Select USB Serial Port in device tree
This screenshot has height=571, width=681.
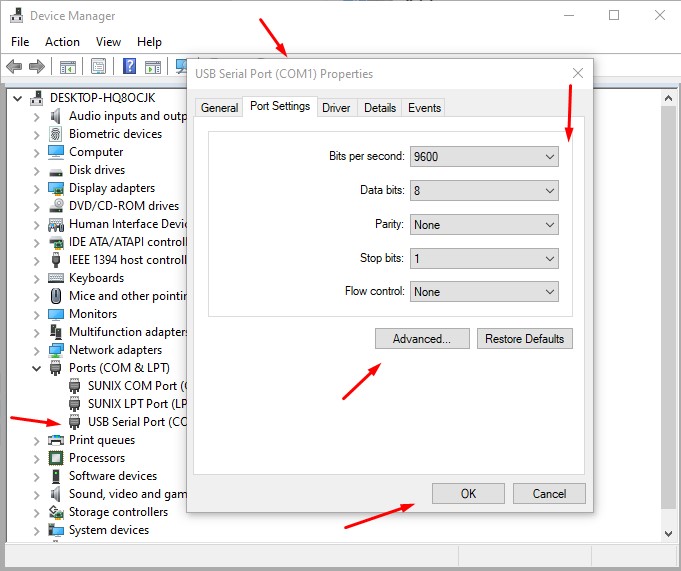(137, 422)
